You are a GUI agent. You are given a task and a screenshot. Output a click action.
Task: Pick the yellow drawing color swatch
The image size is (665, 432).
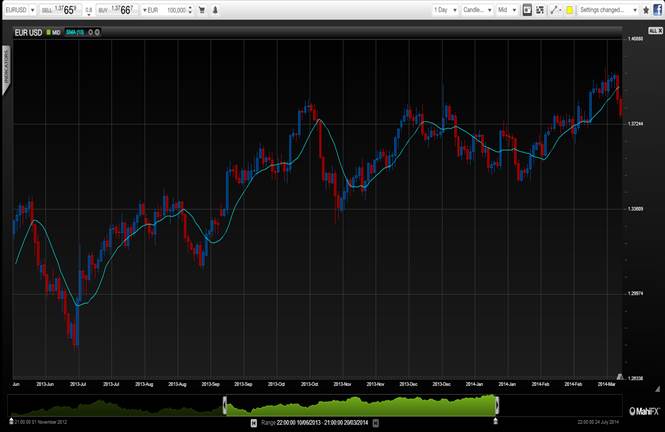[x=569, y=9]
